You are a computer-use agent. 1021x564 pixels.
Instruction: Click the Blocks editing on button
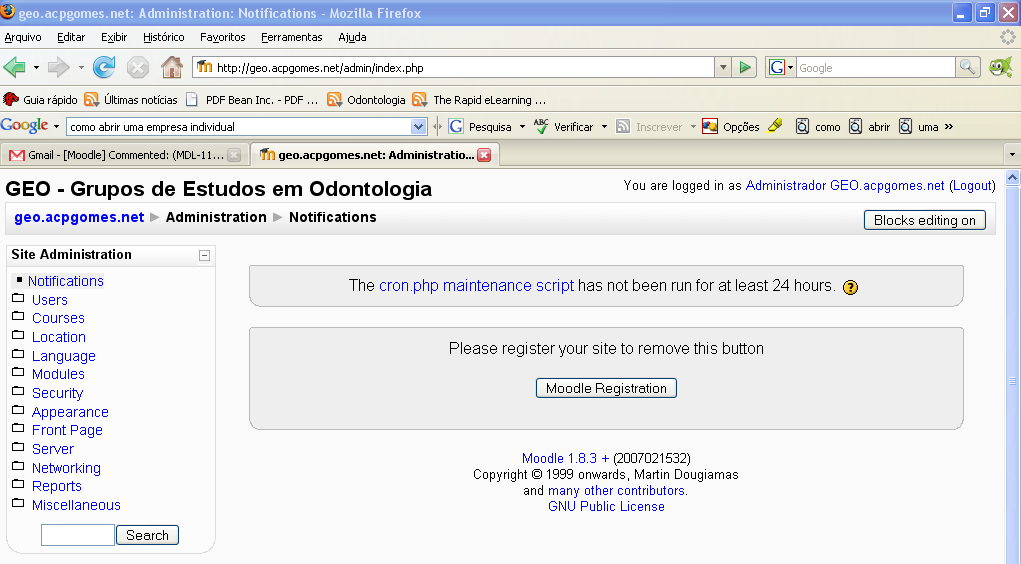[x=925, y=220]
